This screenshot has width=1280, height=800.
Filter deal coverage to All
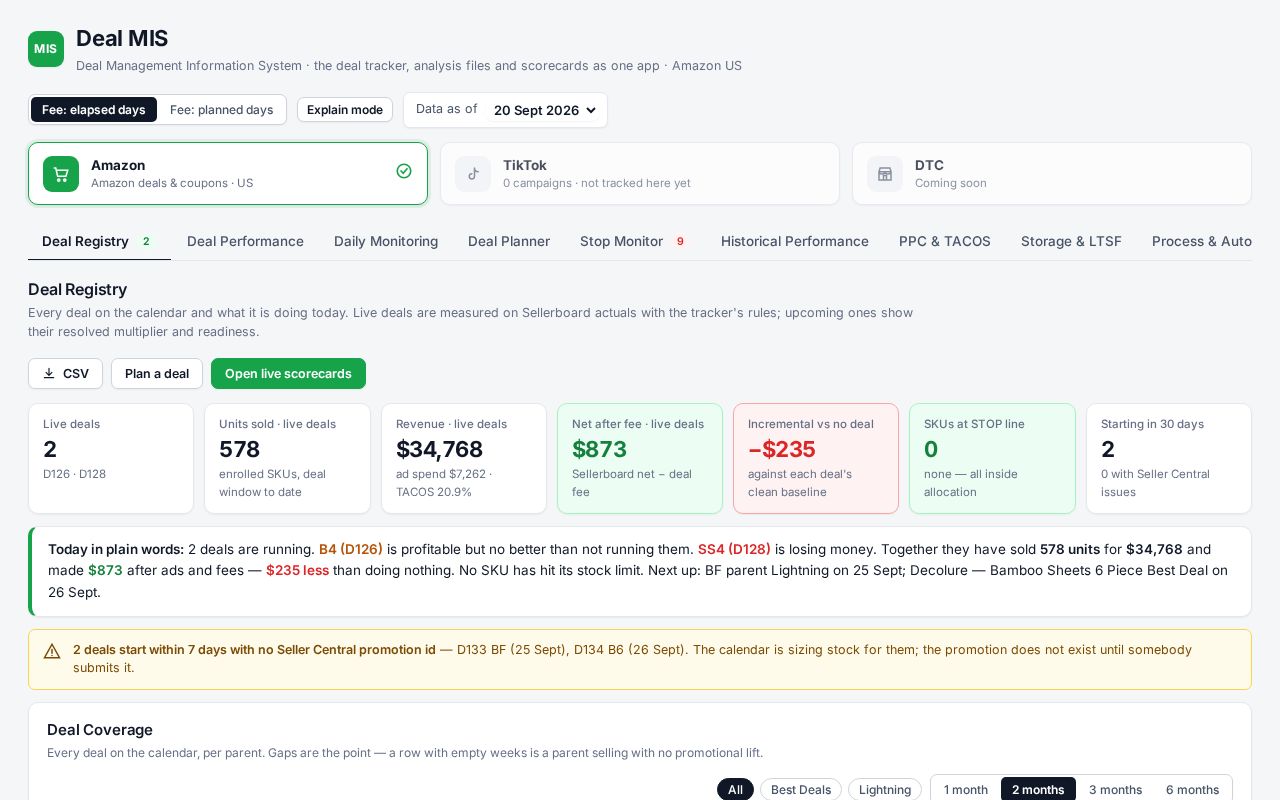[735, 790]
